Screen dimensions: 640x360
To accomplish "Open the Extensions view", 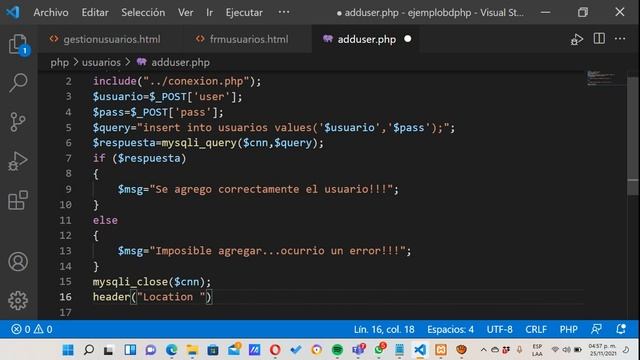I will [x=18, y=200].
